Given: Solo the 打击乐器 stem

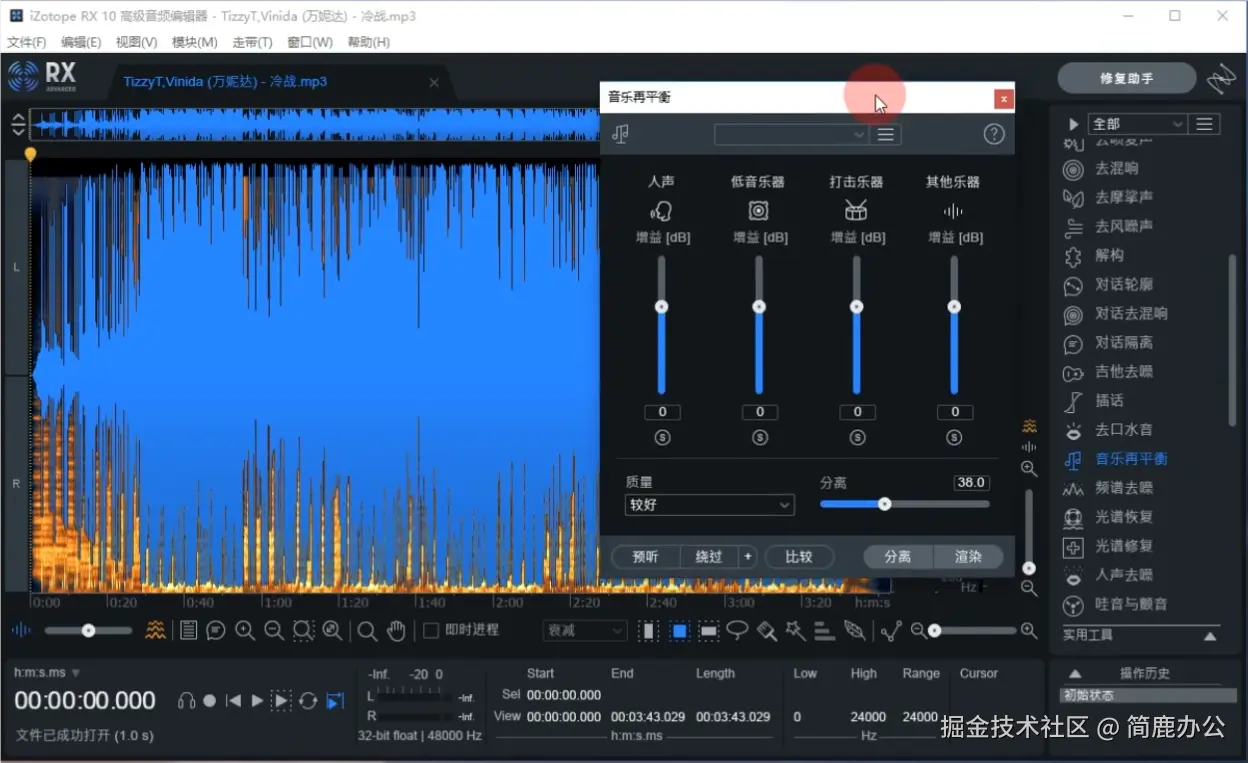Looking at the screenshot, I should point(856,437).
